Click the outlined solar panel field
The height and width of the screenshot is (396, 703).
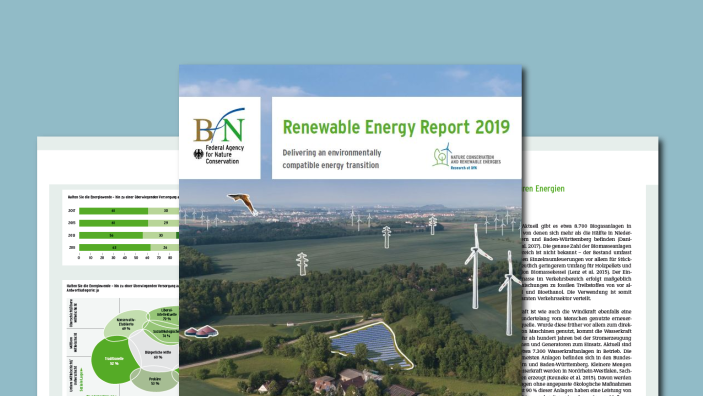[372, 344]
